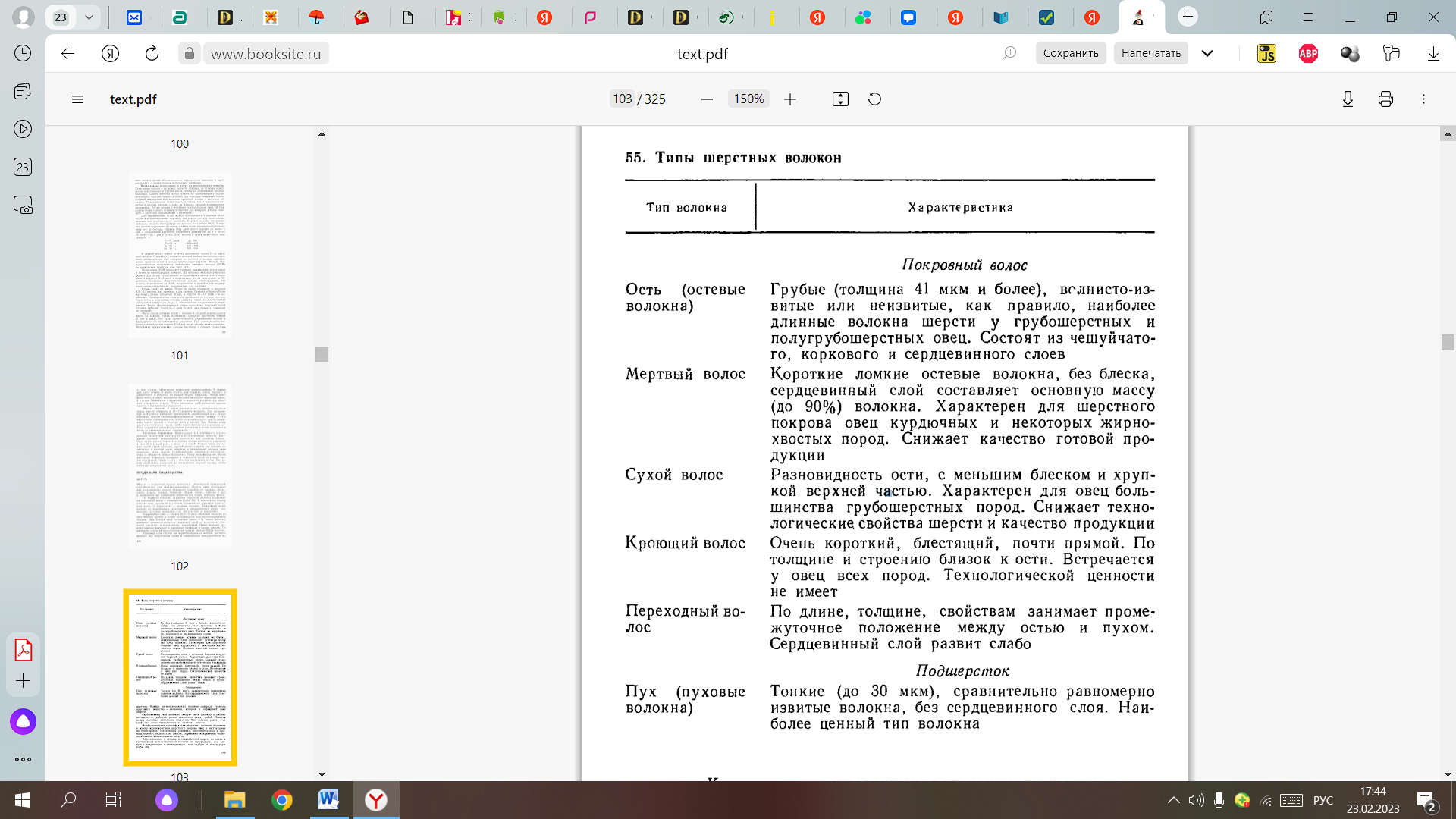Download the PDF from the viewer toolbar
The width and height of the screenshot is (1456, 819).
(x=1348, y=99)
